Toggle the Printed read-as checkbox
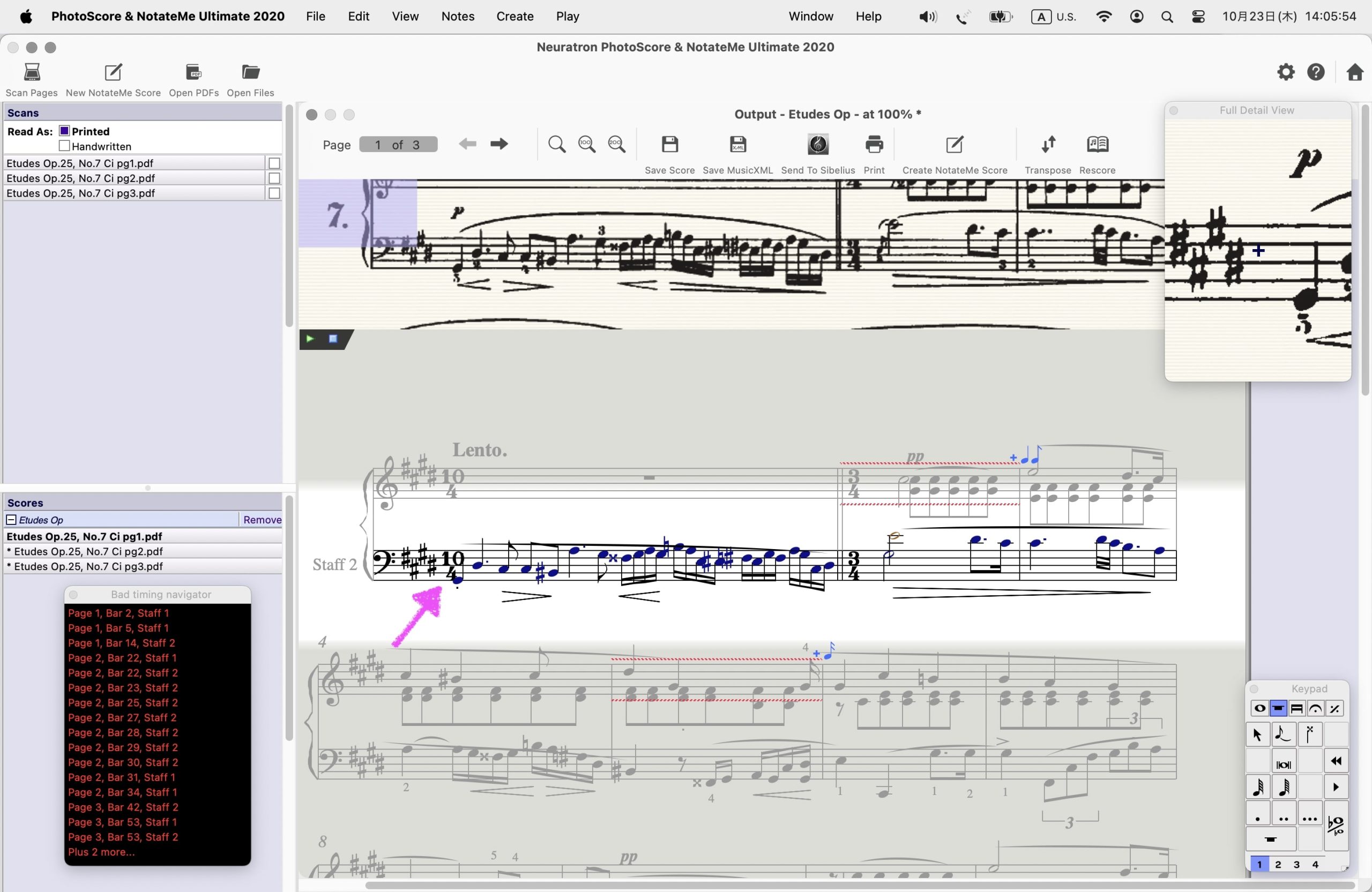 64,131
